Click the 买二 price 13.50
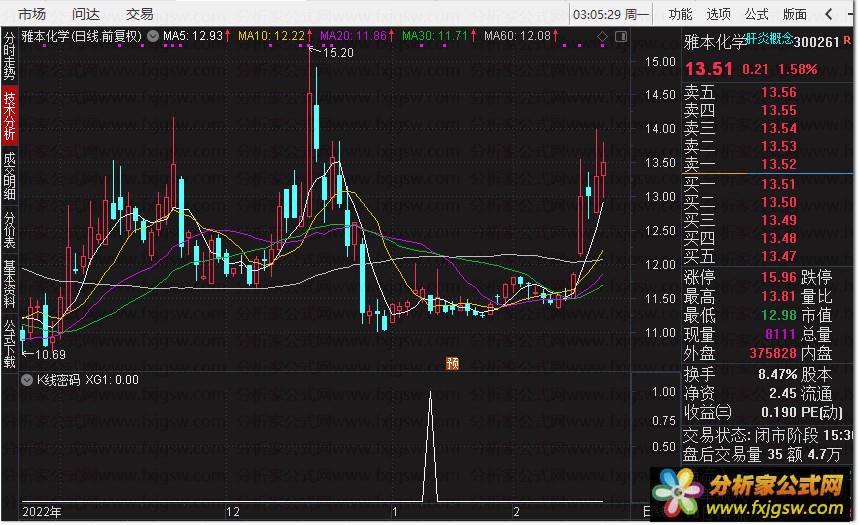The height and width of the screenshot is (525, 860). (x=779, y=202)
